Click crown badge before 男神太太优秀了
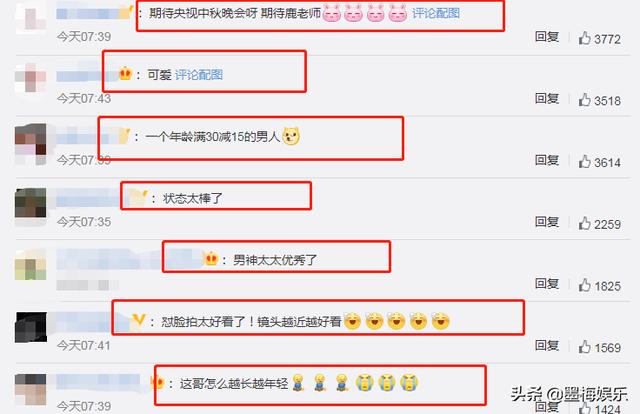This screenshot has width=640, height=414. point(211,258)
